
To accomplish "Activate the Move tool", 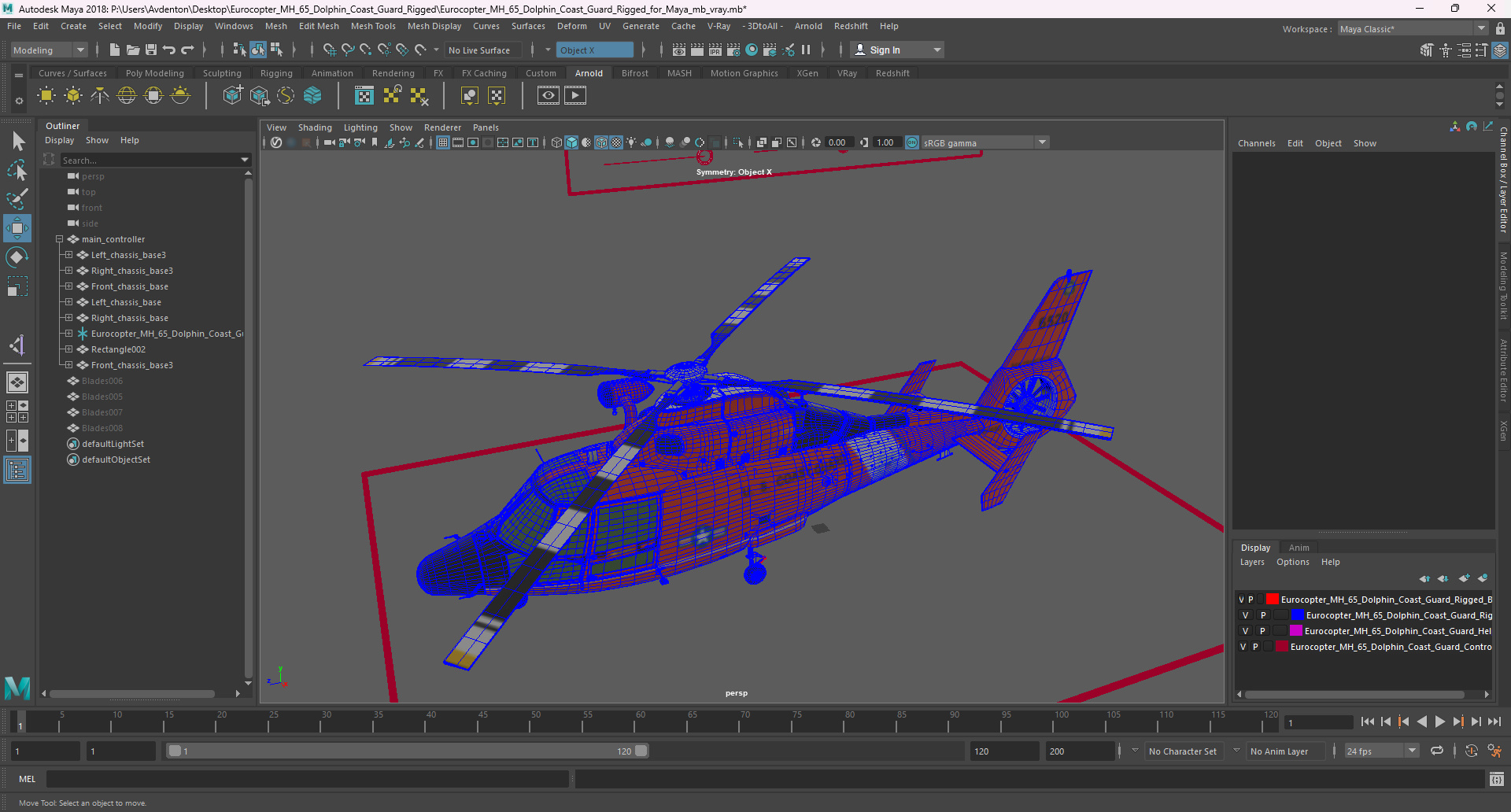I will (17, 228).
